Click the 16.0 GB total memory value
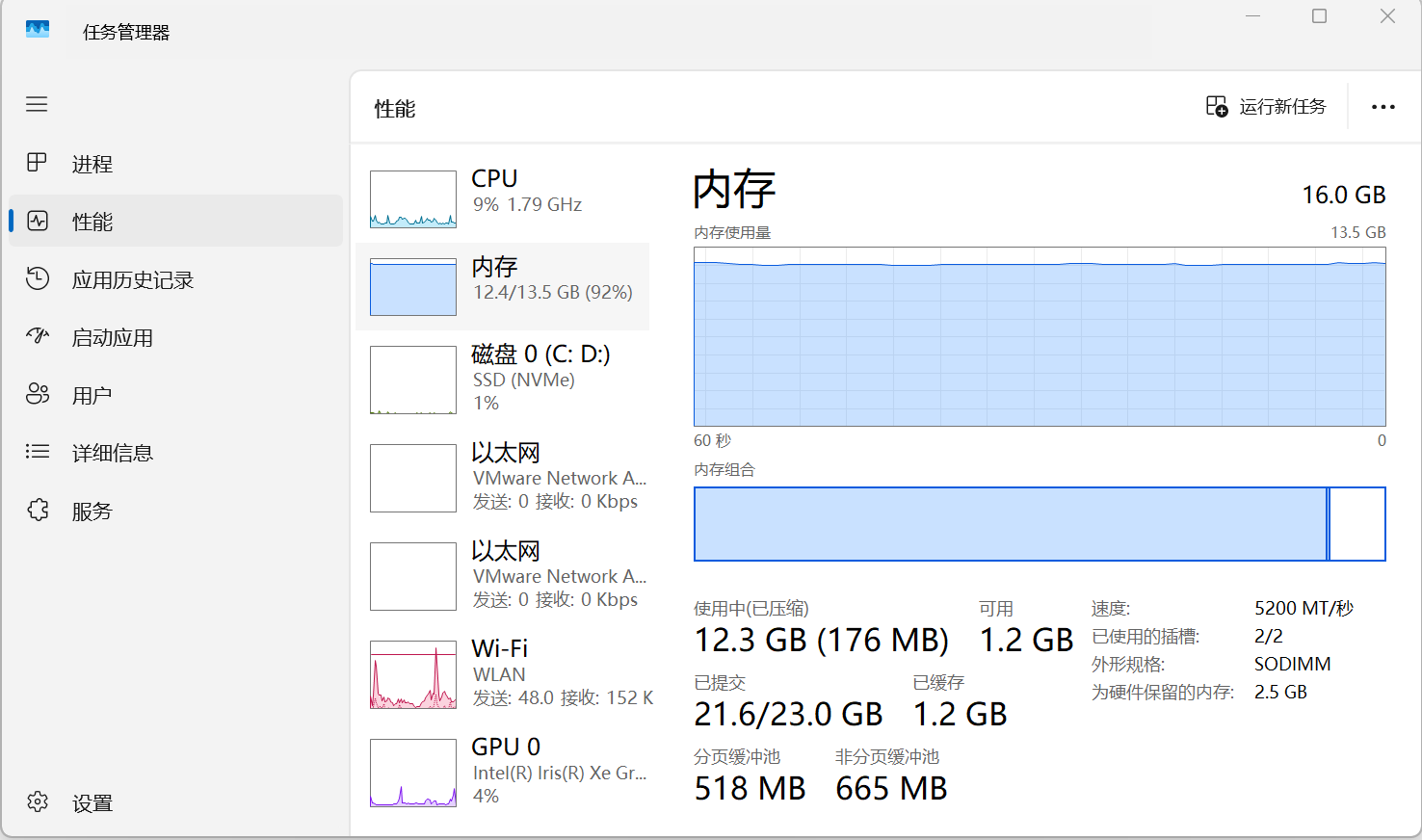Image resolution: width=1422 pixels, height=840 pixels. click(1344, 195)
